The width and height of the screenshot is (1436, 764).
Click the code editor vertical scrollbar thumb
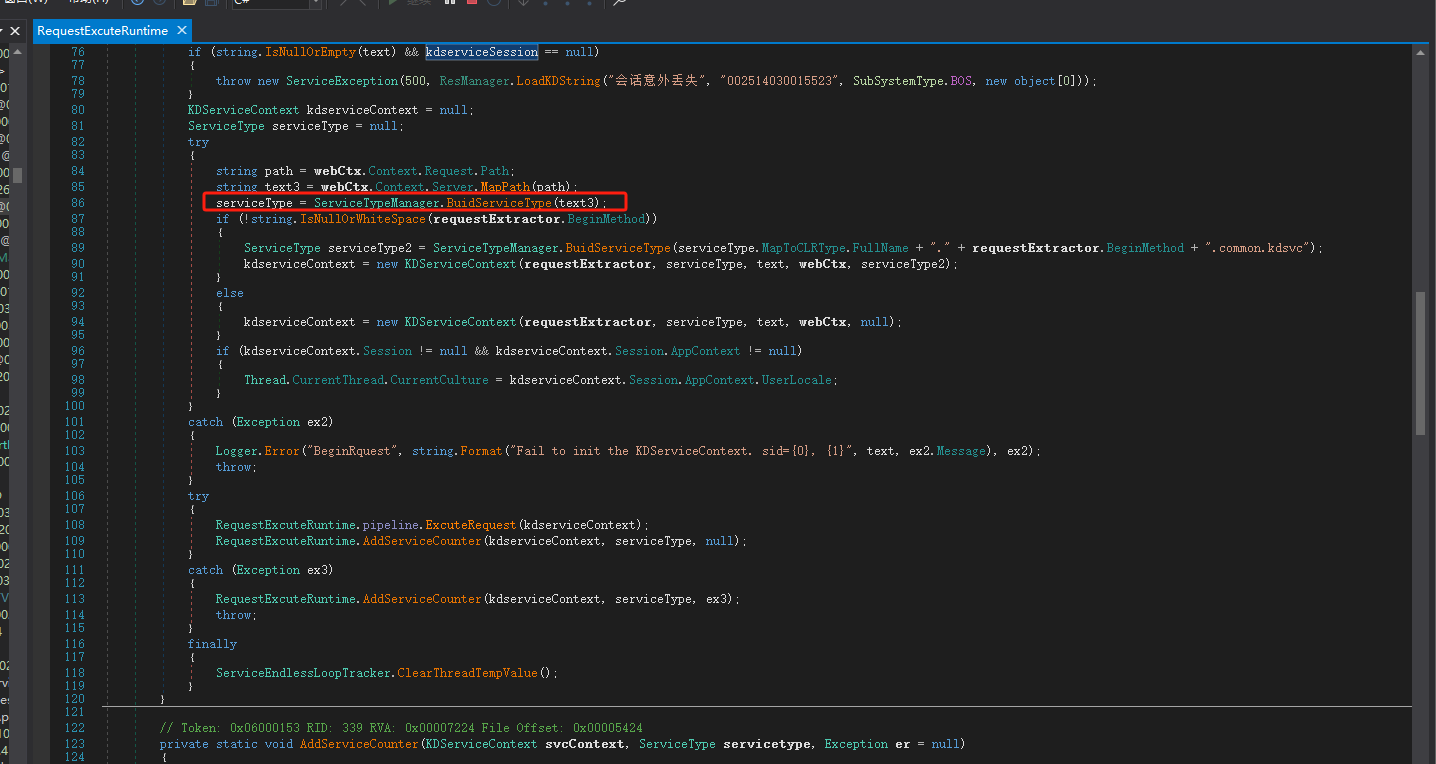point(1421,363)
